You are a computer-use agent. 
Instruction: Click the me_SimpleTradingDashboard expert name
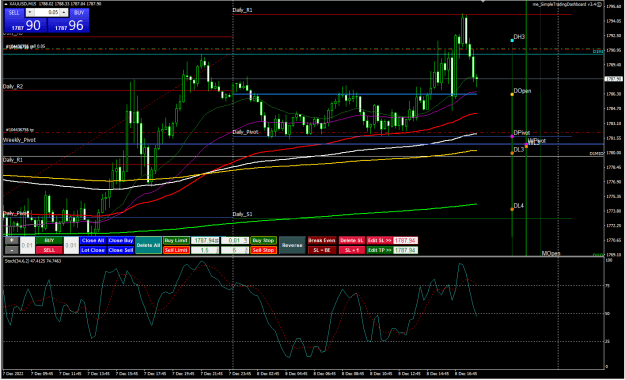tap(565, 4)
